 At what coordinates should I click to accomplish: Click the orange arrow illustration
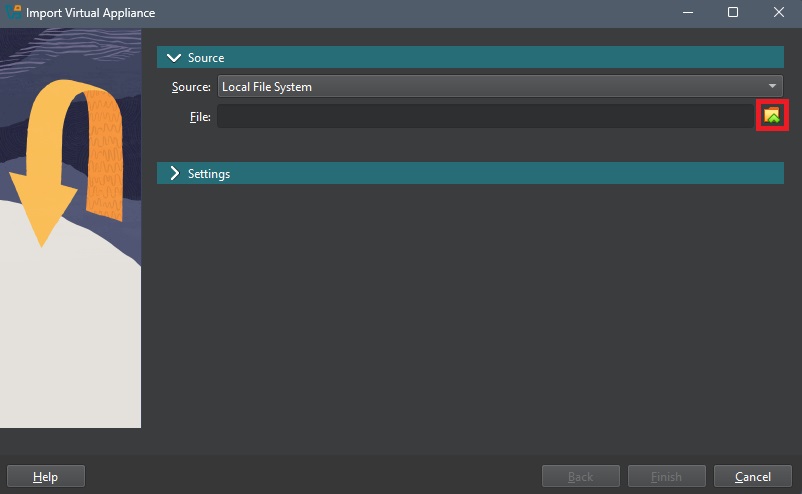tap(45, 160)
